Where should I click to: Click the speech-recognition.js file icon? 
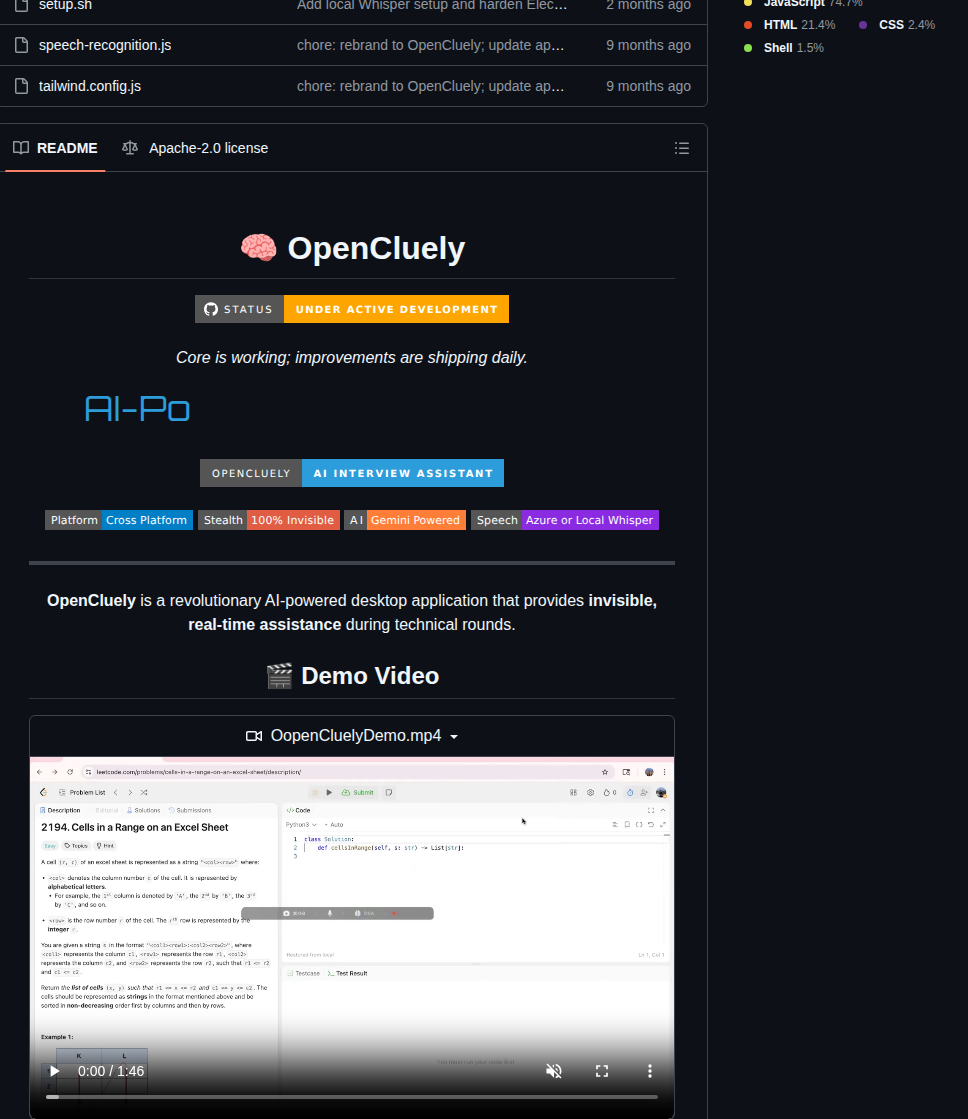click(21, 45)
